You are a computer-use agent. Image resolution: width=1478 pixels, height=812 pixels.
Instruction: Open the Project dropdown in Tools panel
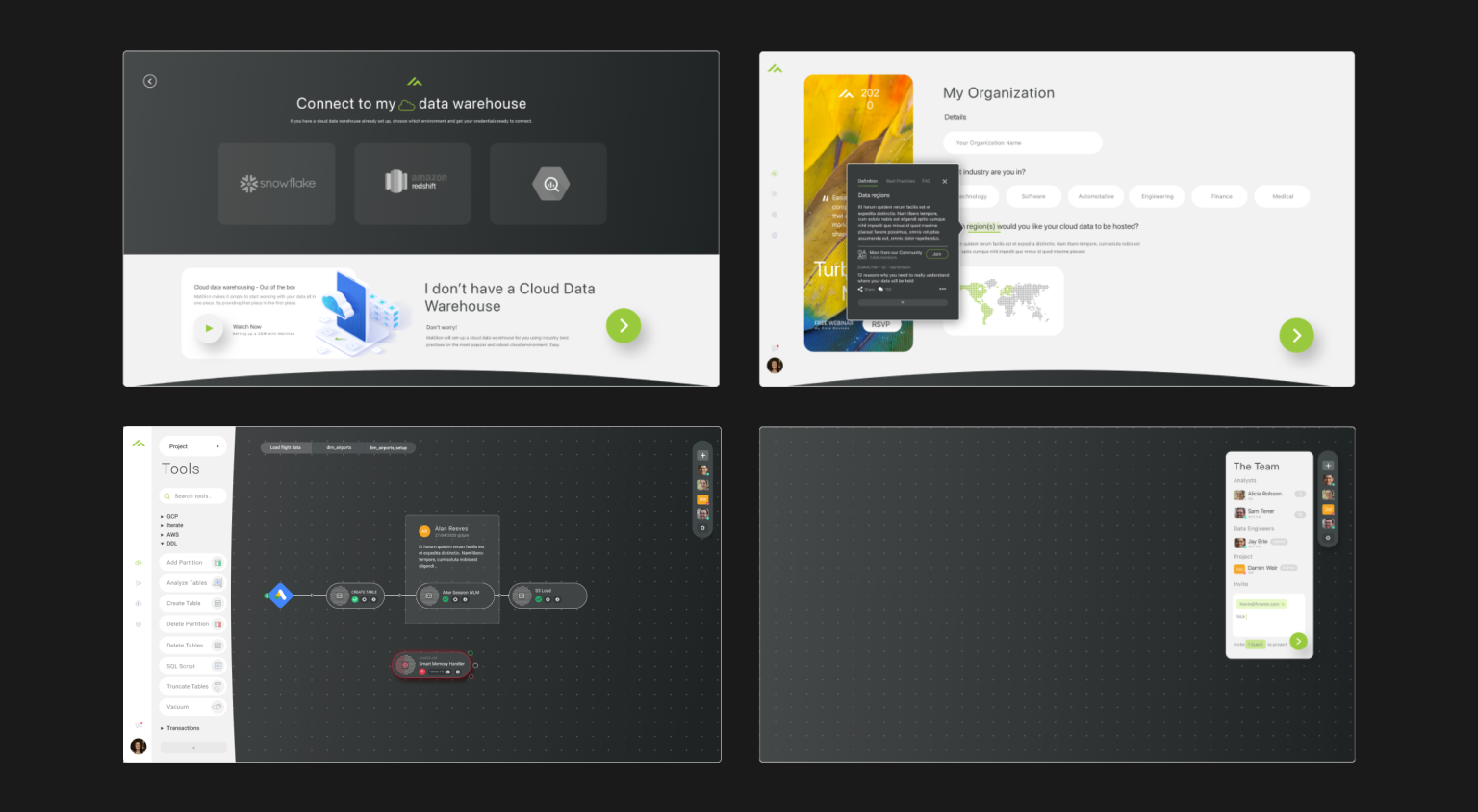point(193,446)
